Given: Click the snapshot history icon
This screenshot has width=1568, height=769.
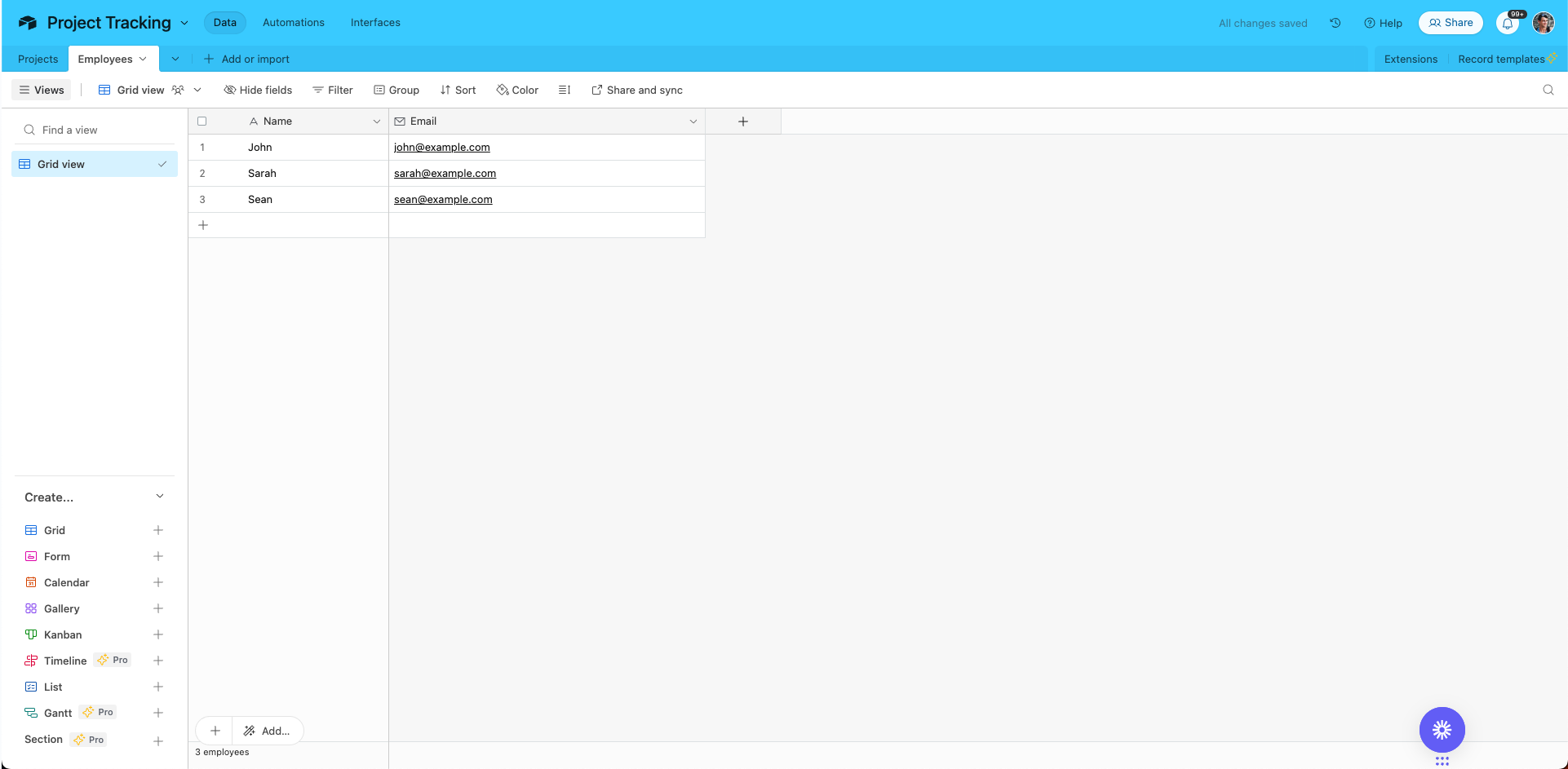Looking at the screenshot, I should coord(1335,23).
